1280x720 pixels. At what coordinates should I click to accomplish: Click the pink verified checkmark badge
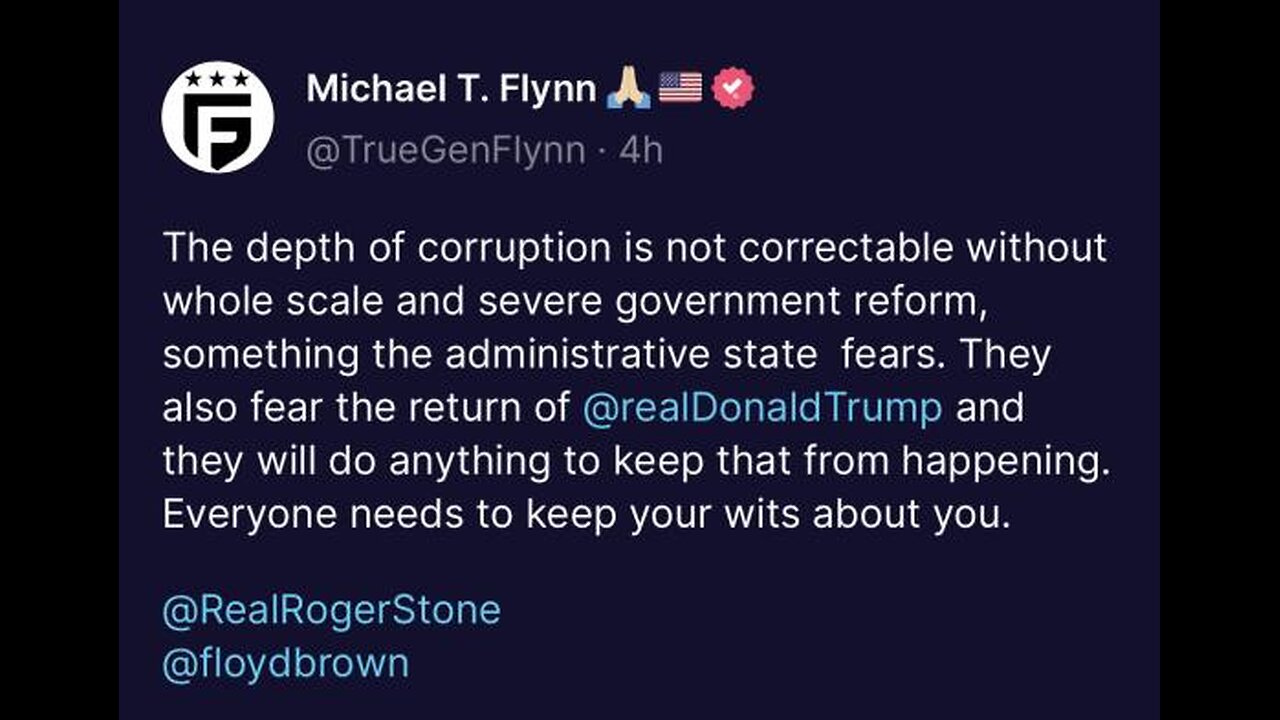click(x=733, y=89)
